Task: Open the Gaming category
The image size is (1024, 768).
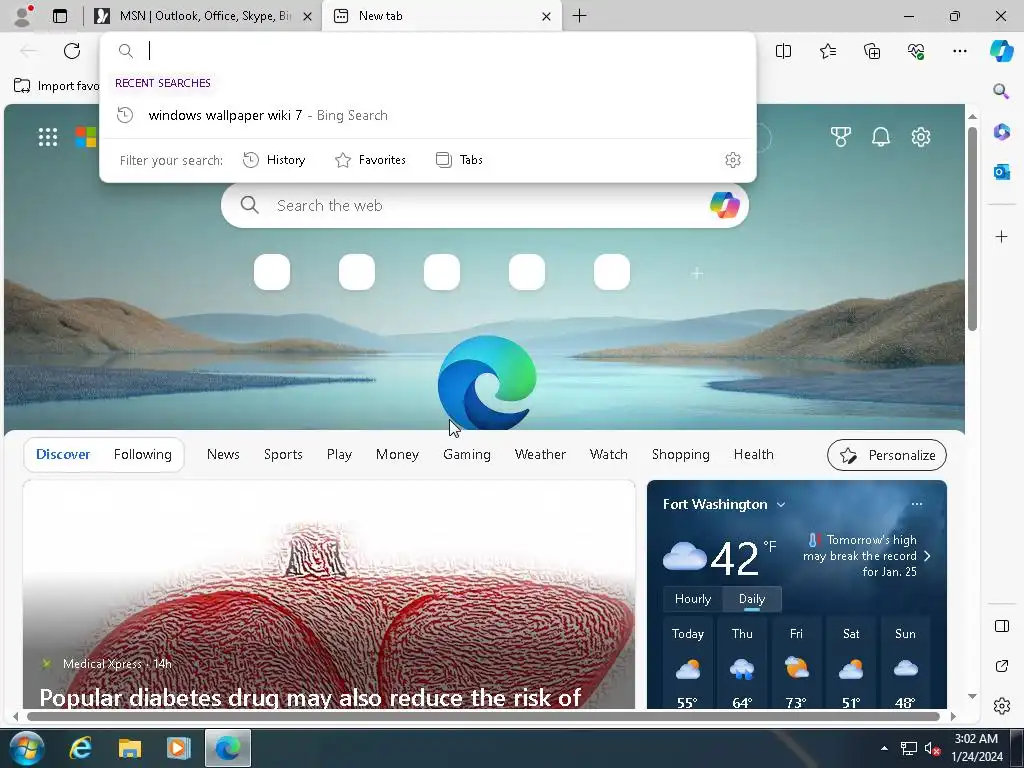Action: click(x=466, y=454)
